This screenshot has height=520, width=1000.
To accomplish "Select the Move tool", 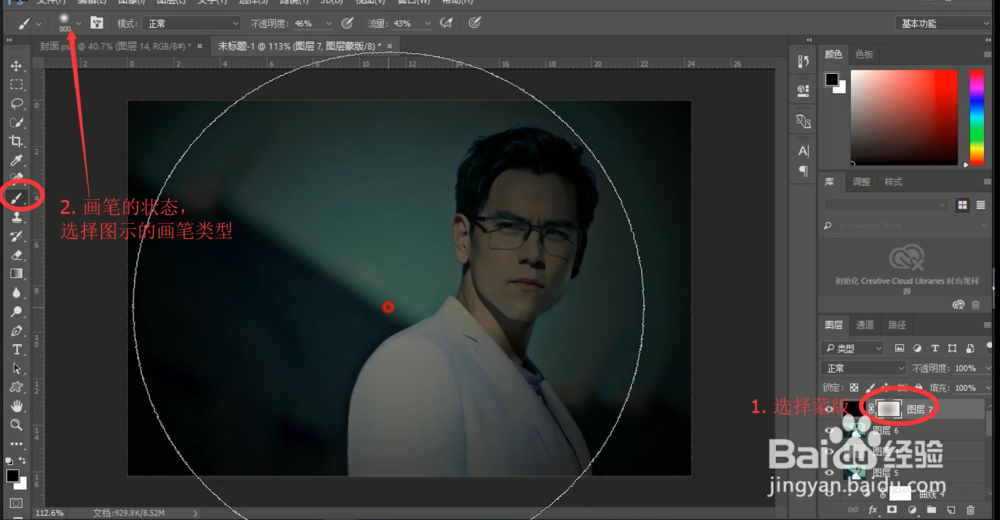I will pyautogui.click(x=17, y=66).
